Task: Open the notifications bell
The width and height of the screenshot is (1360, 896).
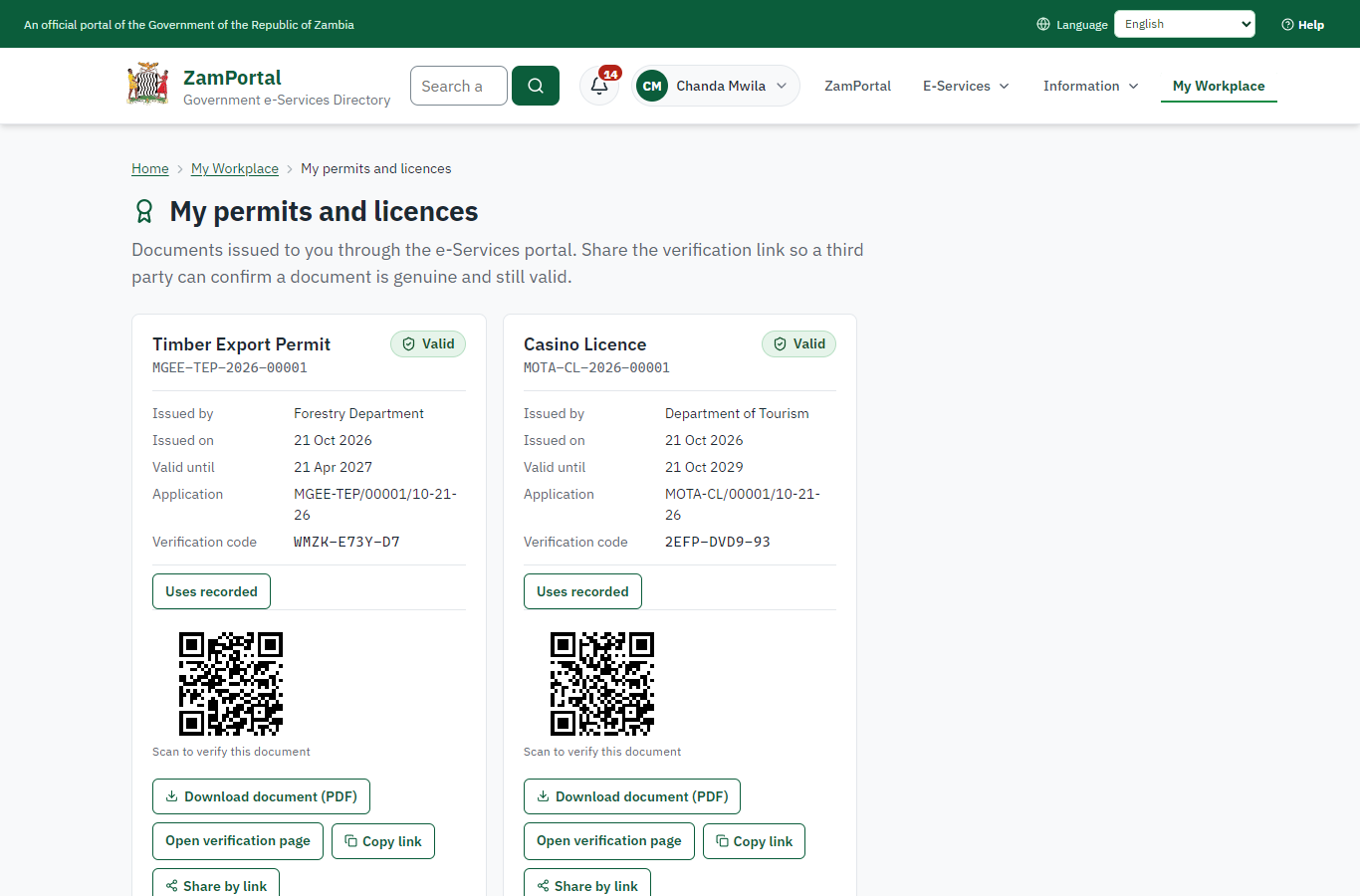Action: coord(599,86)
